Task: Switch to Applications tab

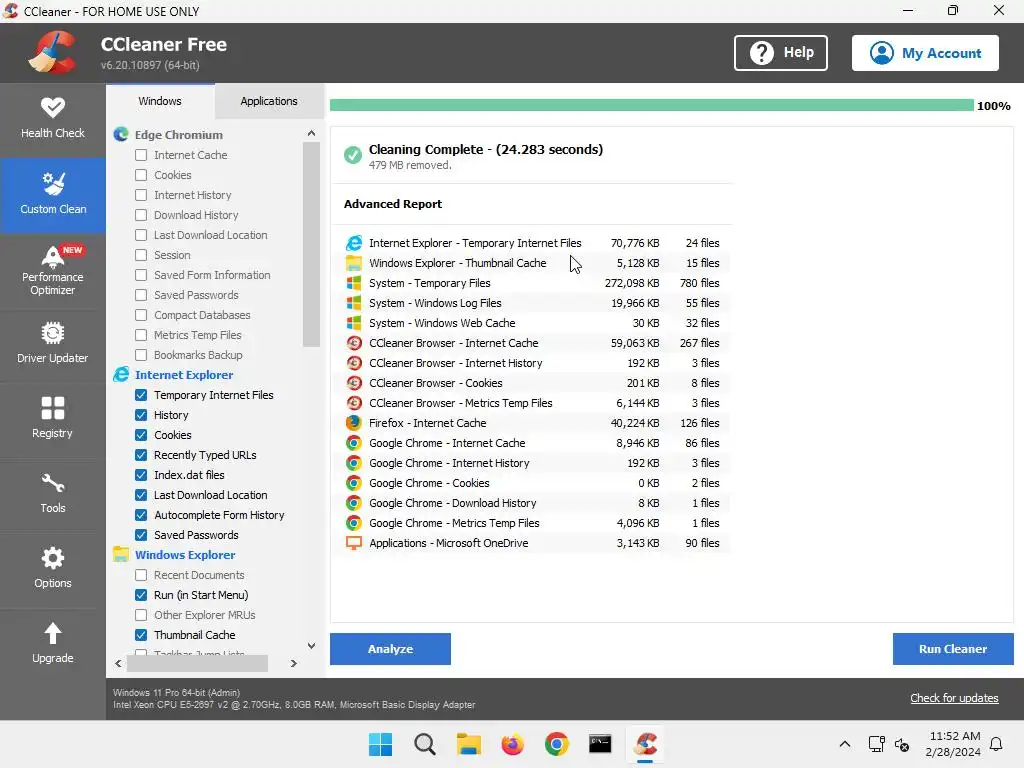Action: (268, 101)
